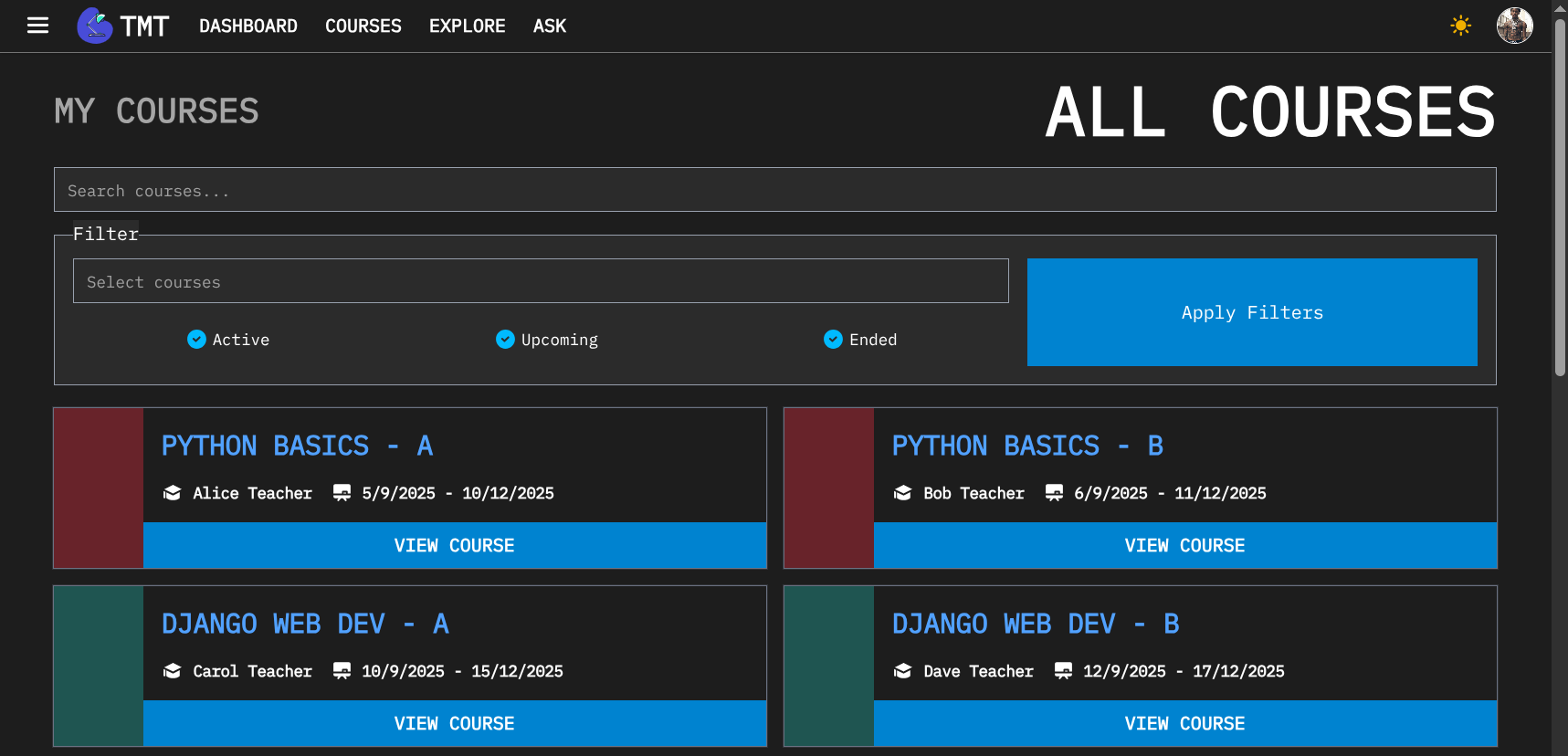Screen dimensions: 1568x756
Task: Switch to the My Courses tab
Action: [x=156, y=111]
